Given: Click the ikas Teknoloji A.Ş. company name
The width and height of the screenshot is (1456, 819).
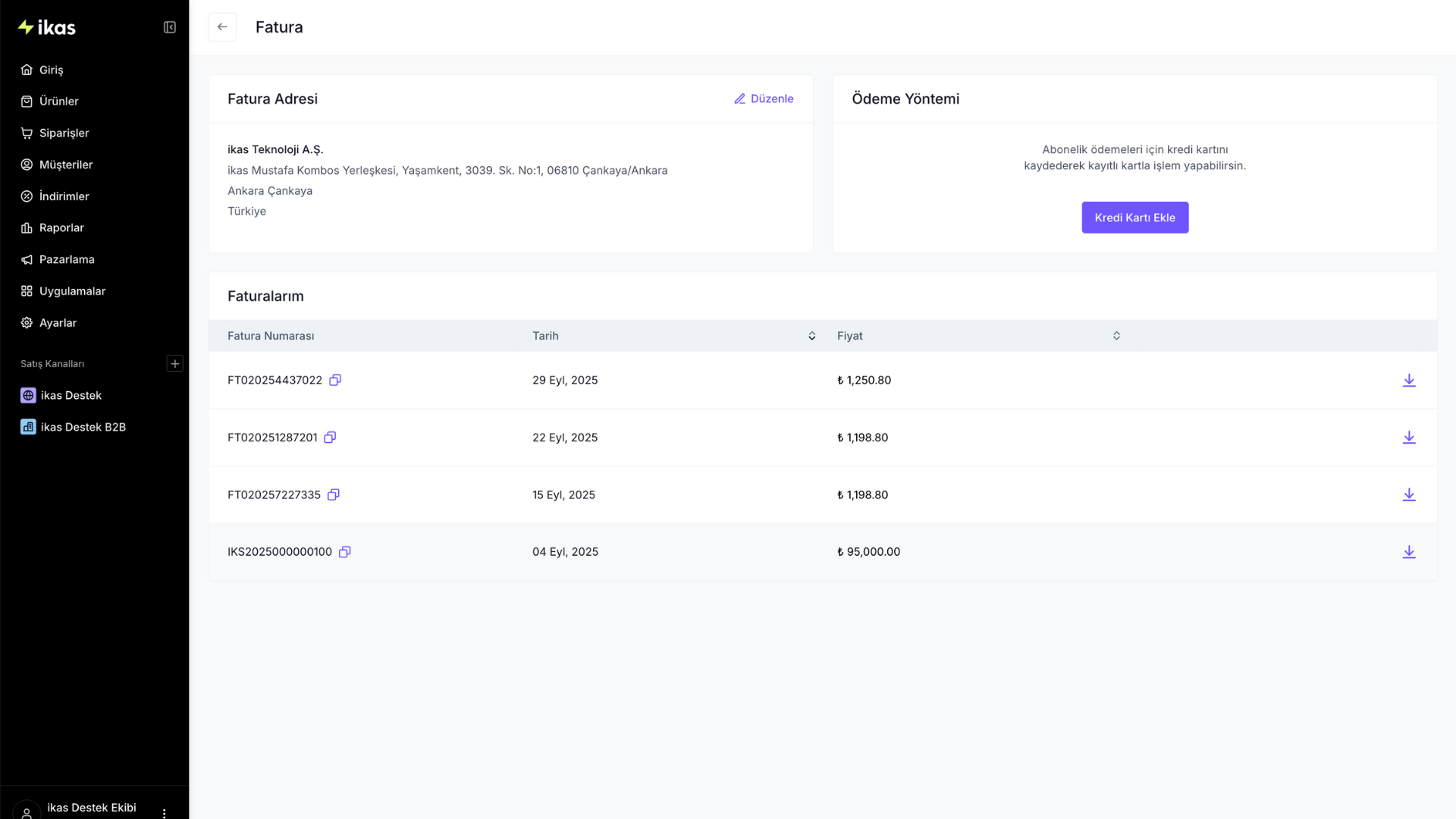Looking at the screenshot, I should [275, 149].
